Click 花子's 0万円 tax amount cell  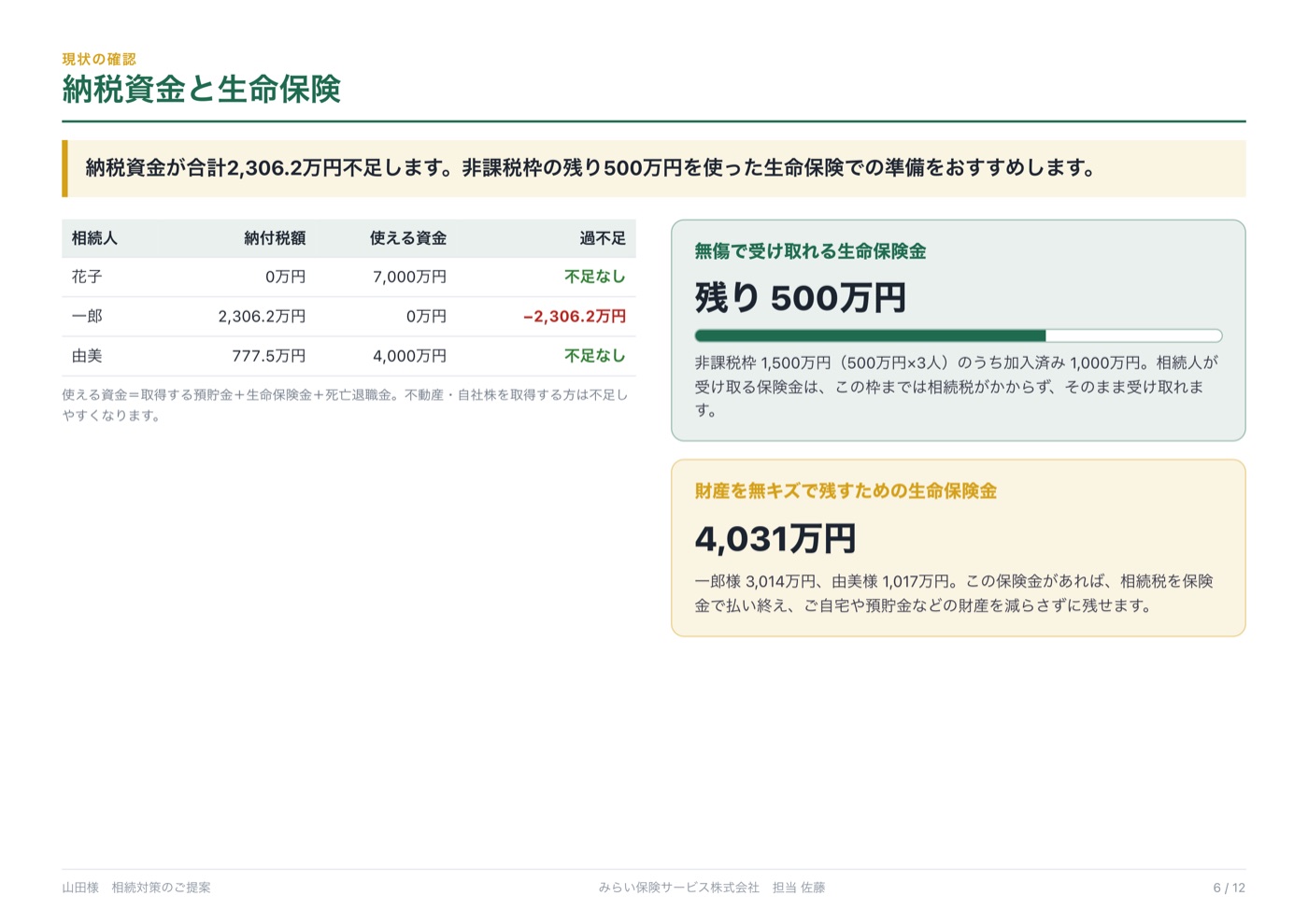(285, 277)
